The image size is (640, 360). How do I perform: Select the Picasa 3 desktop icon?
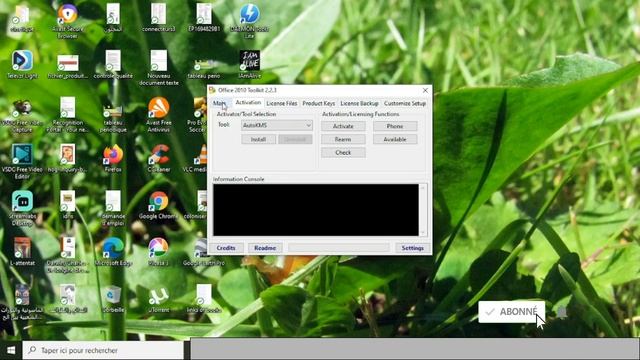(x=159, y=252)
